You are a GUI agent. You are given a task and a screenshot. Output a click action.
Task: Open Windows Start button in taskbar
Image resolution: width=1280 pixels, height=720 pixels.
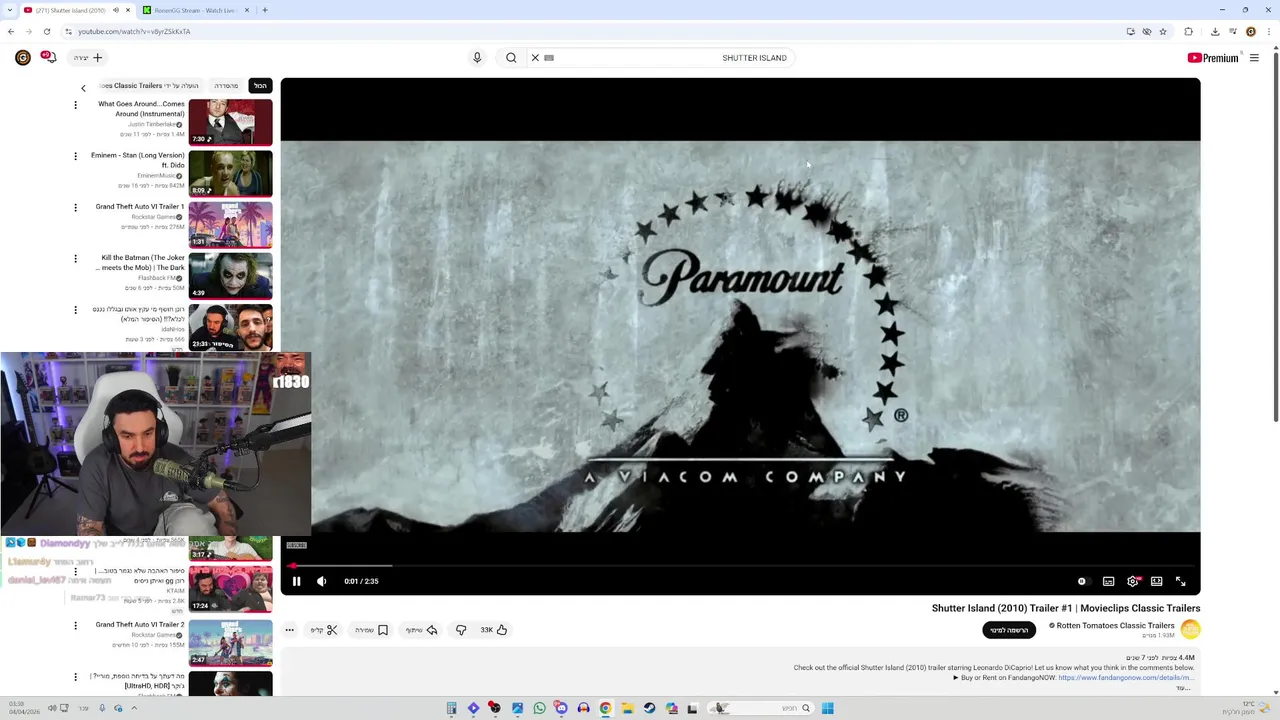(x=828, y=709)
